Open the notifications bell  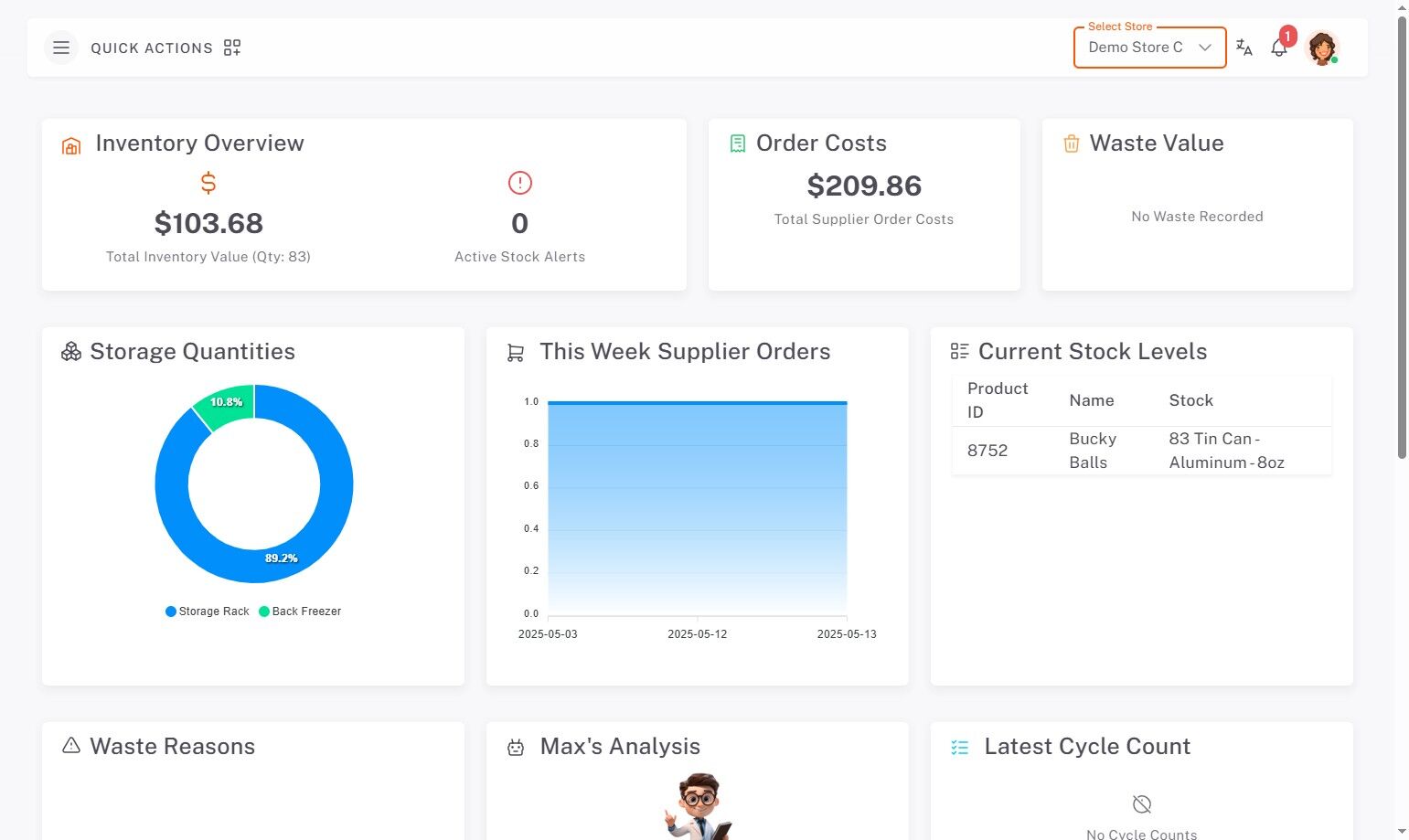coord(1279,48)
